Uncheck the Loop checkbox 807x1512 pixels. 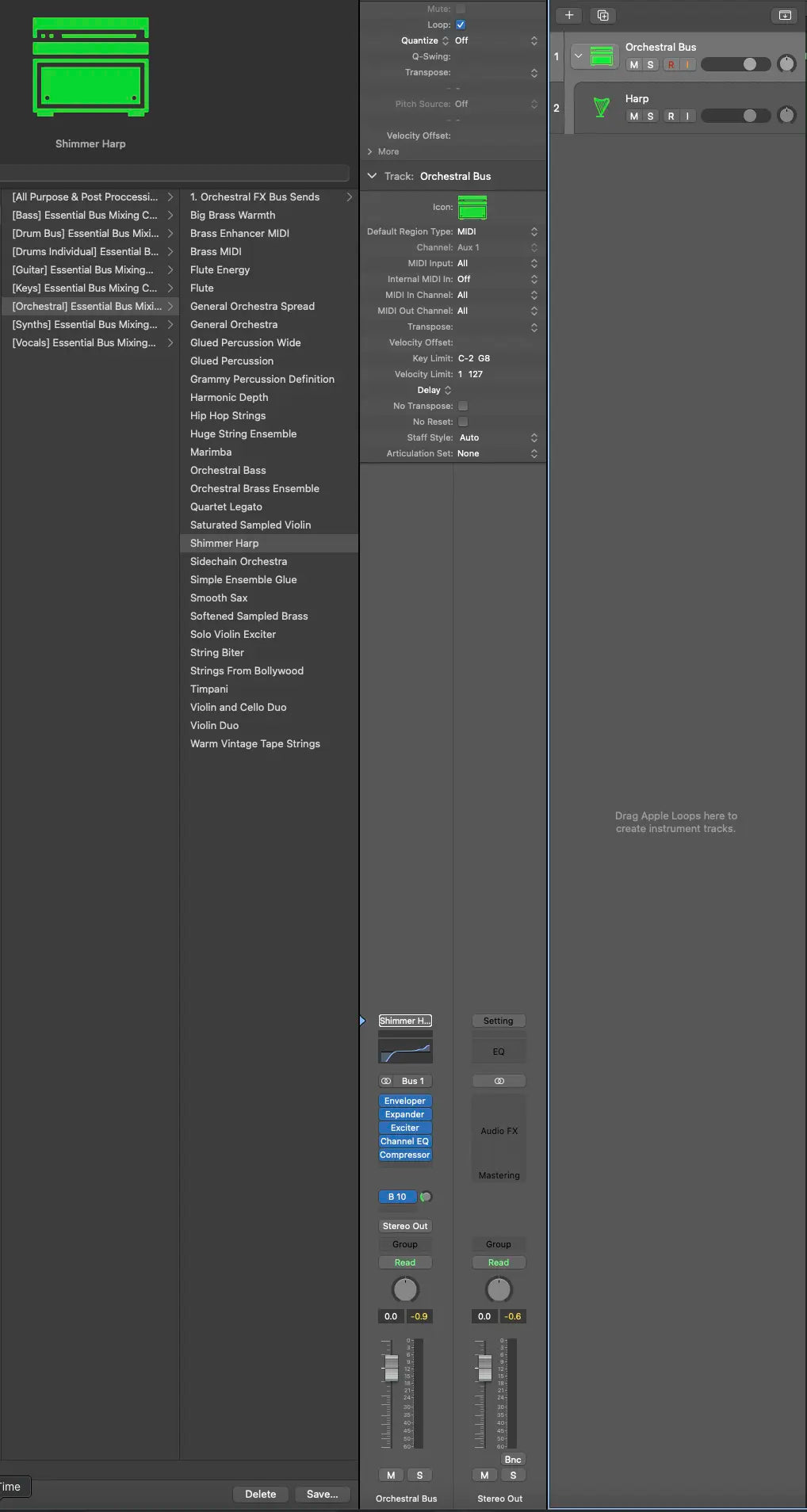tap(461, 25)
